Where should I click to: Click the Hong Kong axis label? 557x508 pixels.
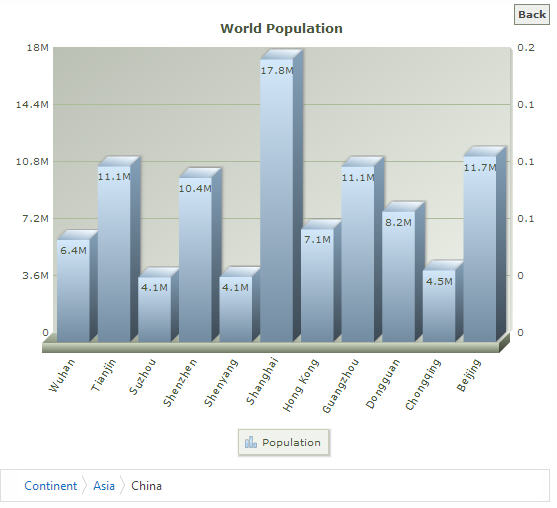[301, 385]
